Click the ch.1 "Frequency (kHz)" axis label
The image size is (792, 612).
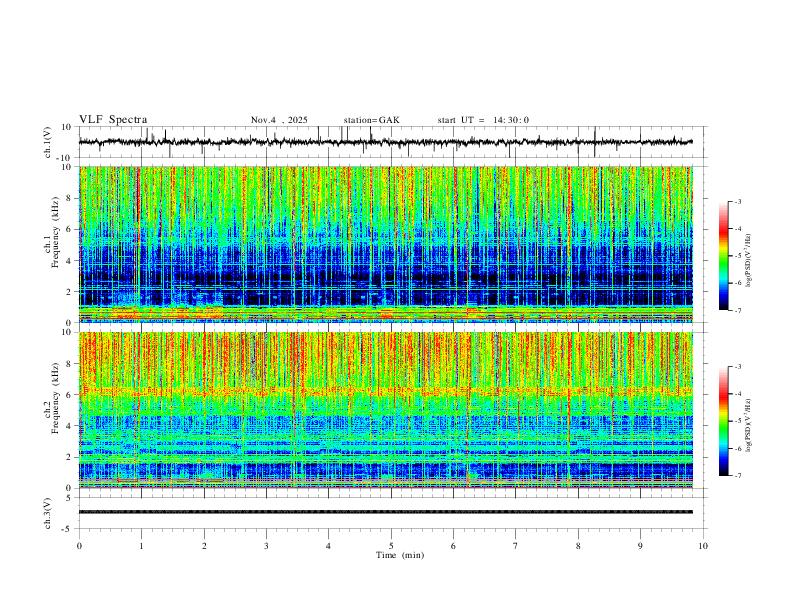point(56,232)
